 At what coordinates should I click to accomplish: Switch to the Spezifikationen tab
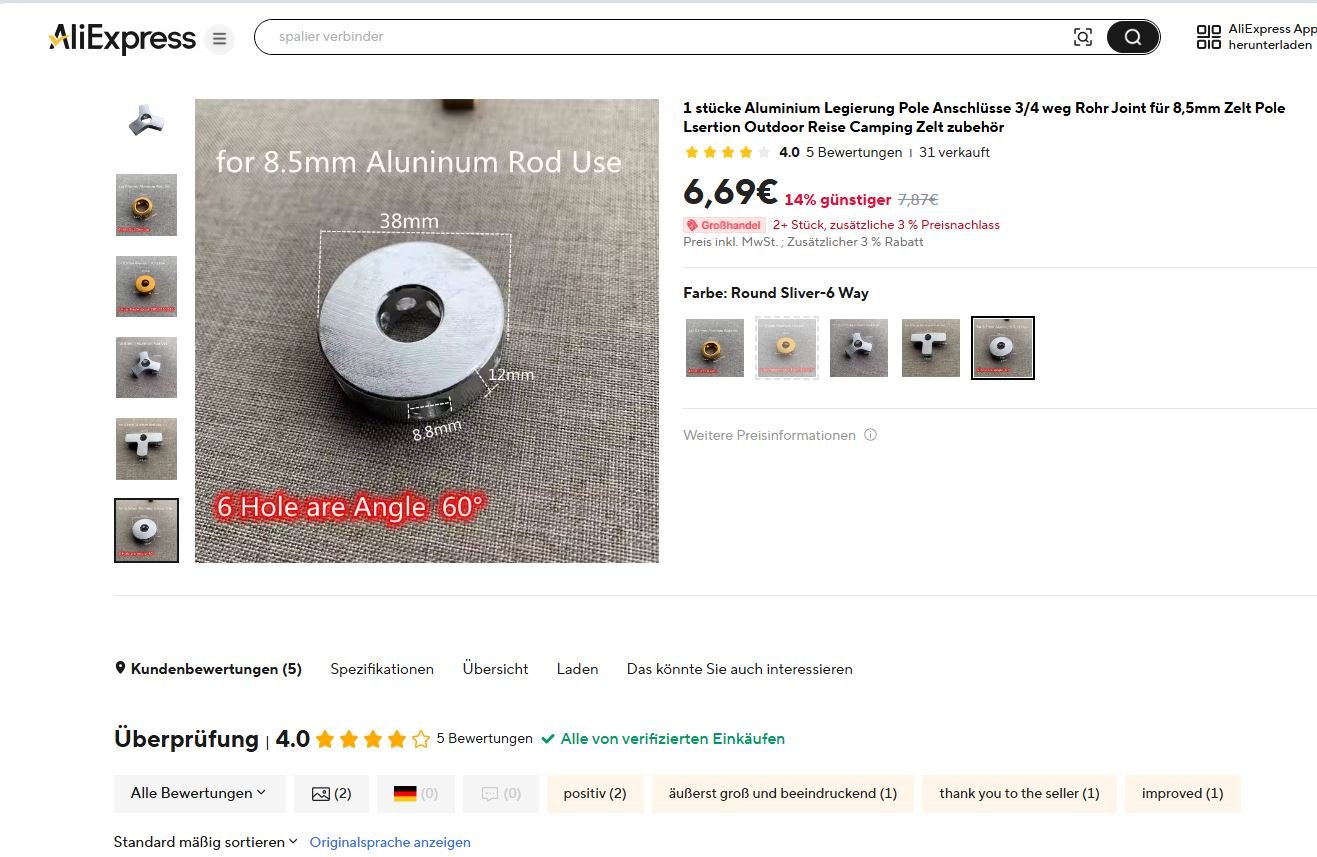point(382,669)
